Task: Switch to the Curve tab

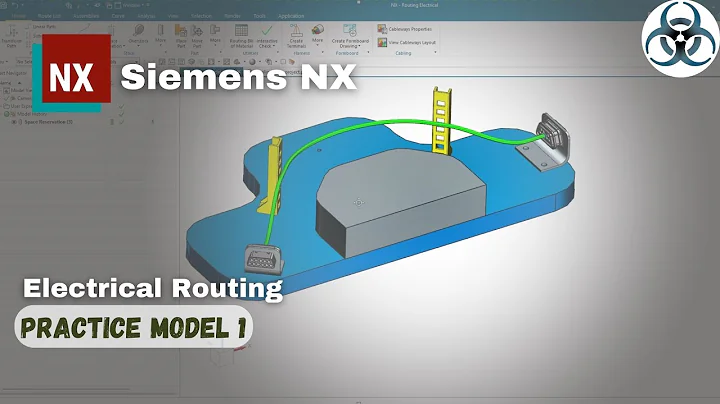Action: click(118, 16)
